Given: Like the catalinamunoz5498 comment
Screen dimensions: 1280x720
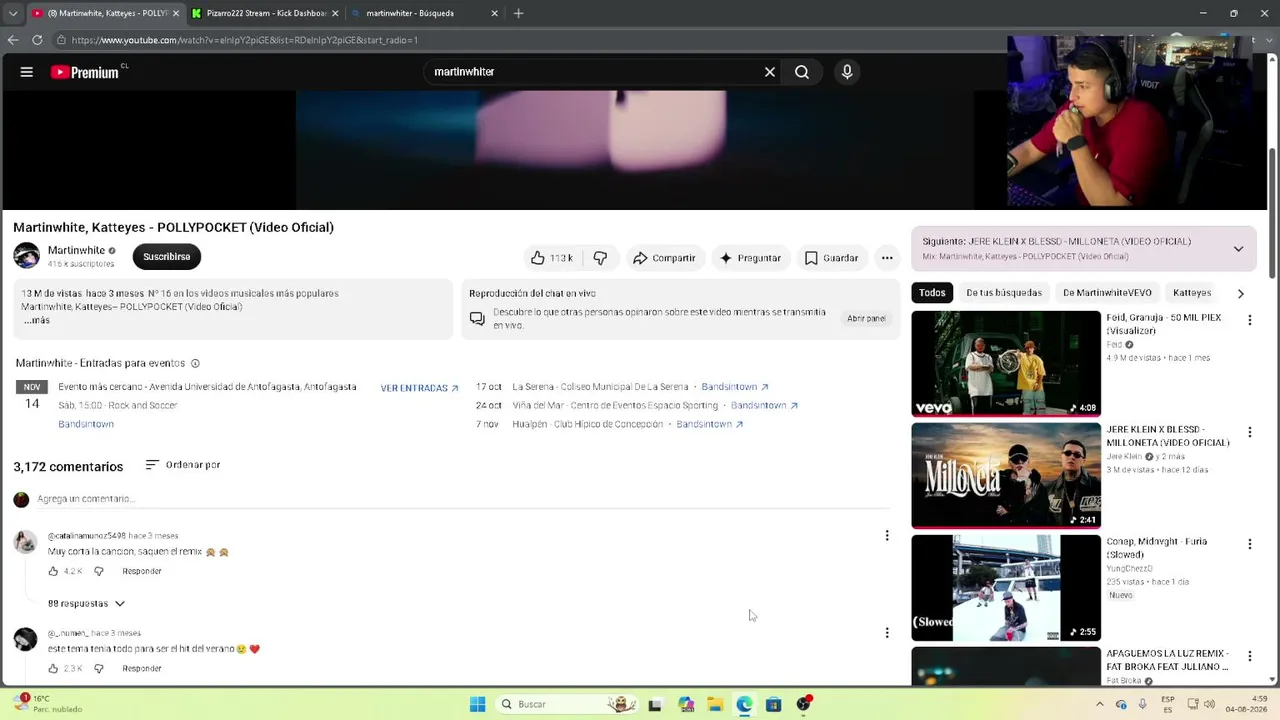Looking at the screenshot, I should click(54, 571).
